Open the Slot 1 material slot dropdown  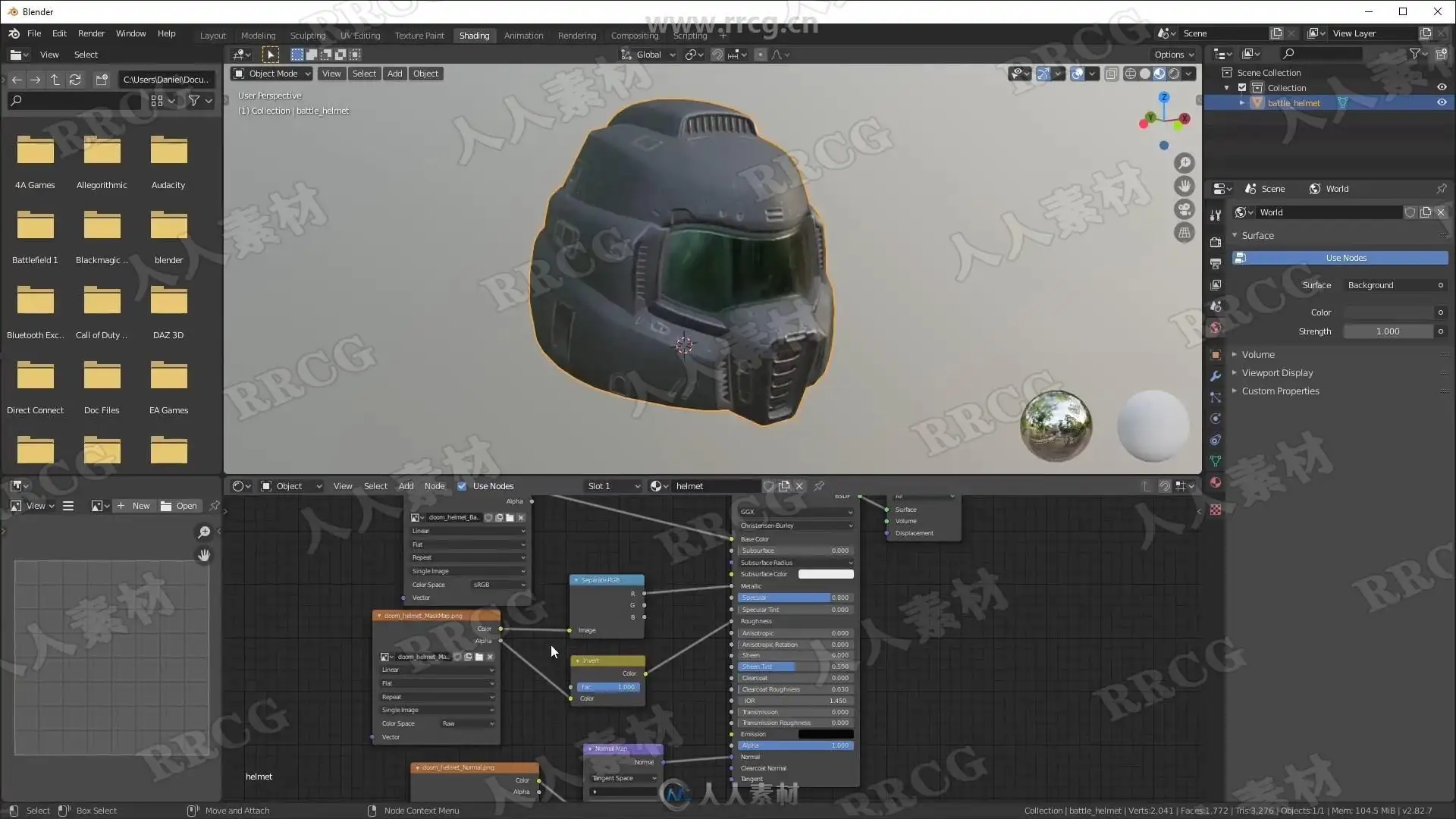pyautogui.click(x=613, y=486)
